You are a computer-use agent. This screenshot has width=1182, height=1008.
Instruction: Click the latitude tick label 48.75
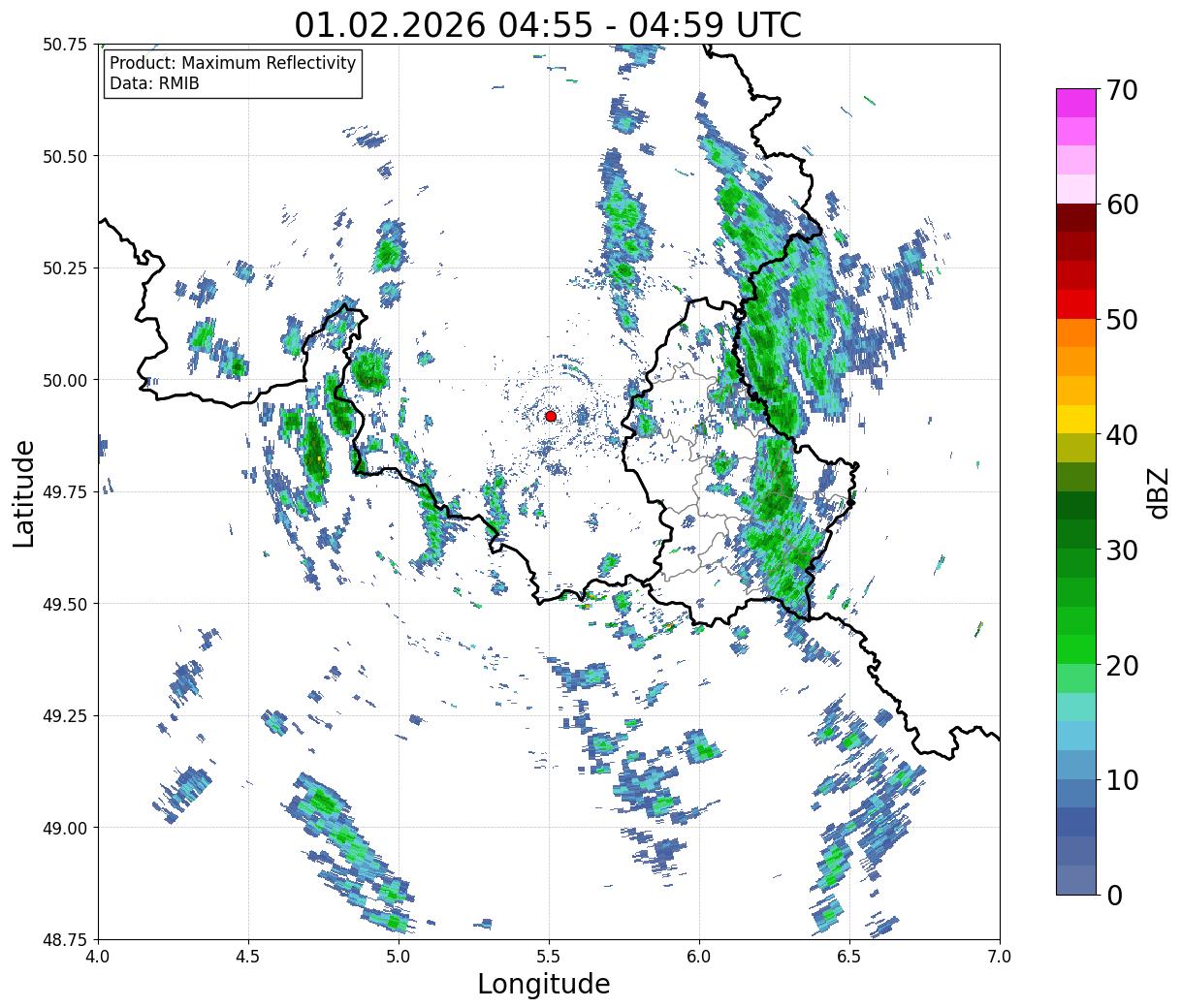coord(66,939)
